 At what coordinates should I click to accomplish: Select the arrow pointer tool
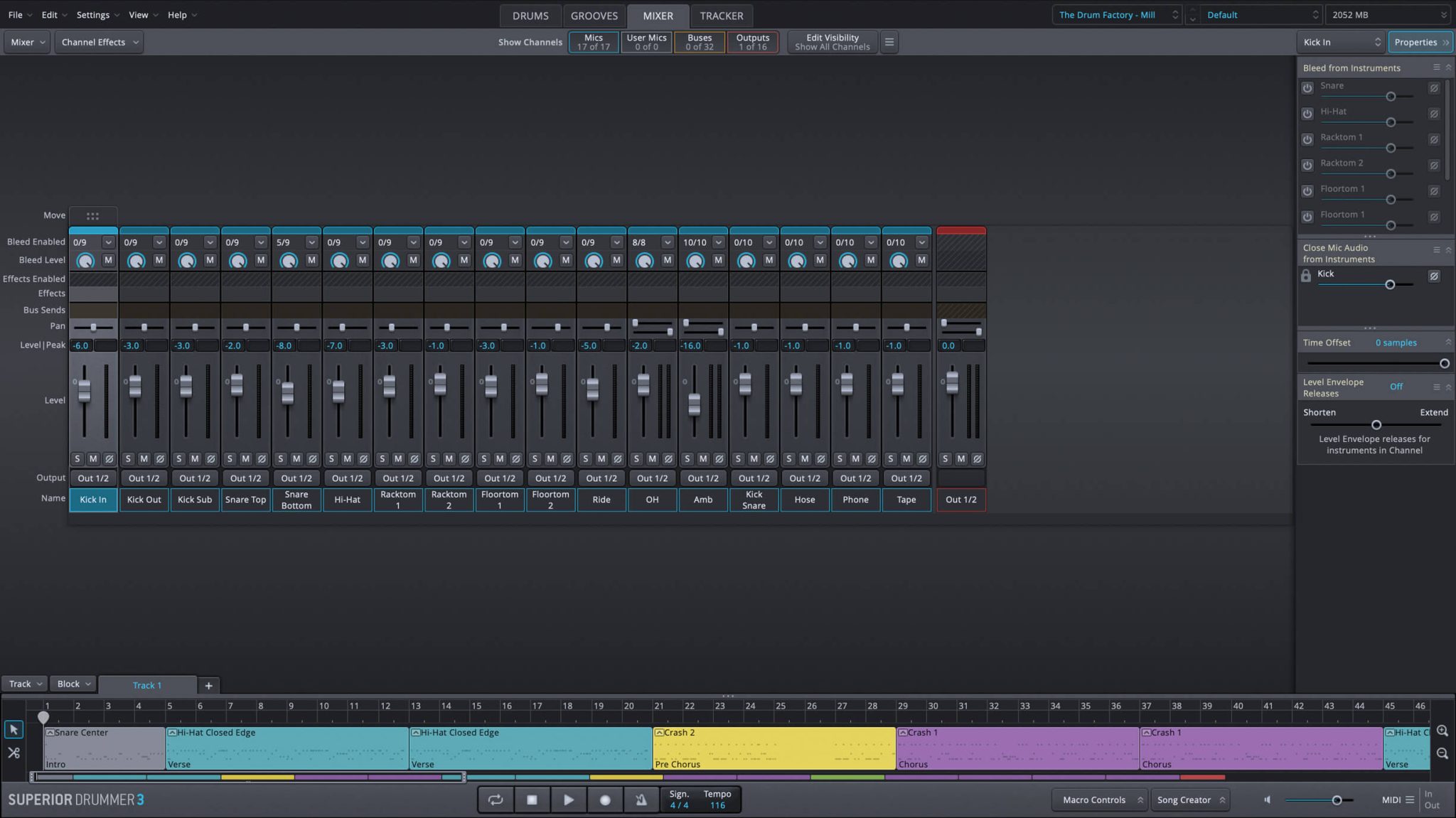coord(14,730)
